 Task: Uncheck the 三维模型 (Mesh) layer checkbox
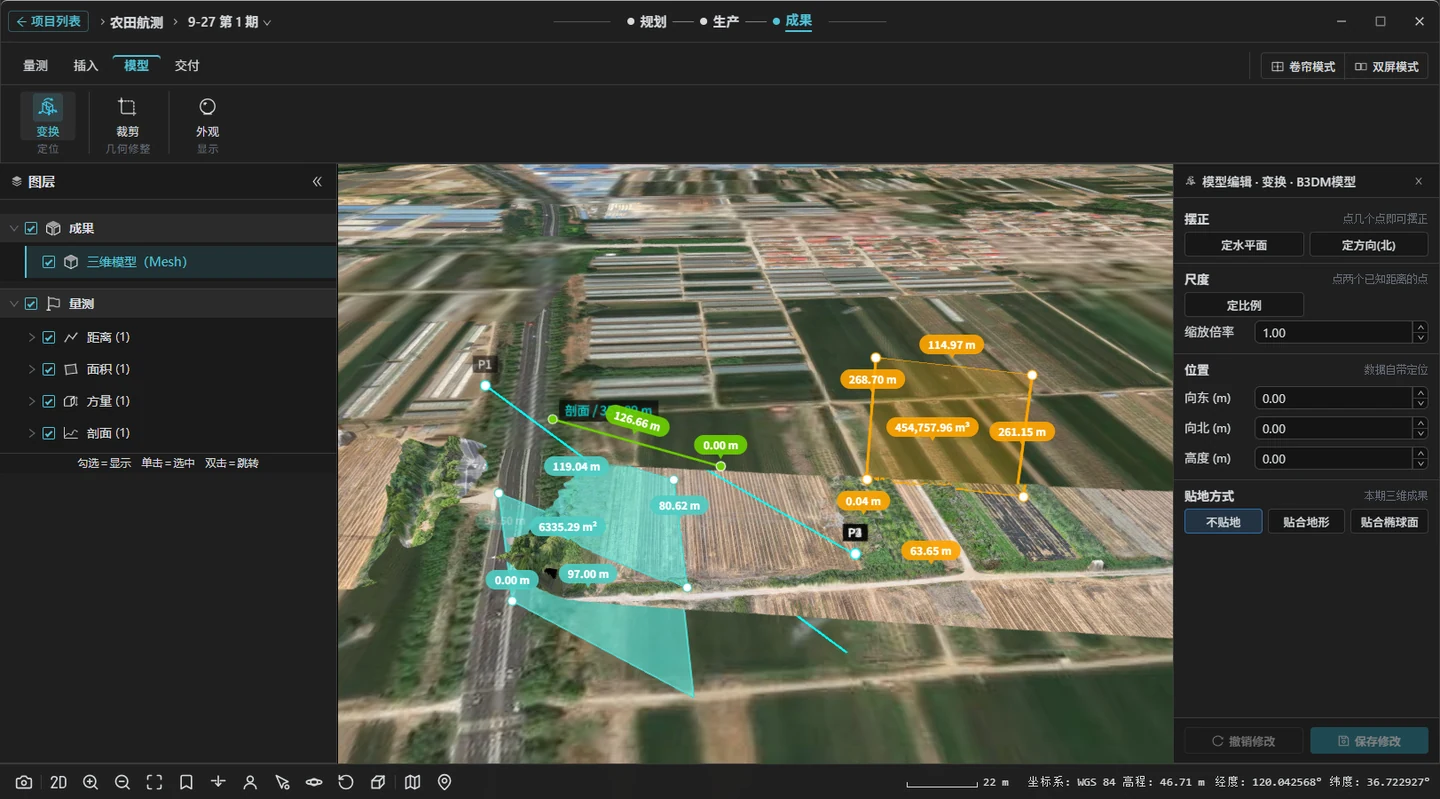pyautogui.click(x=49, y=262)
